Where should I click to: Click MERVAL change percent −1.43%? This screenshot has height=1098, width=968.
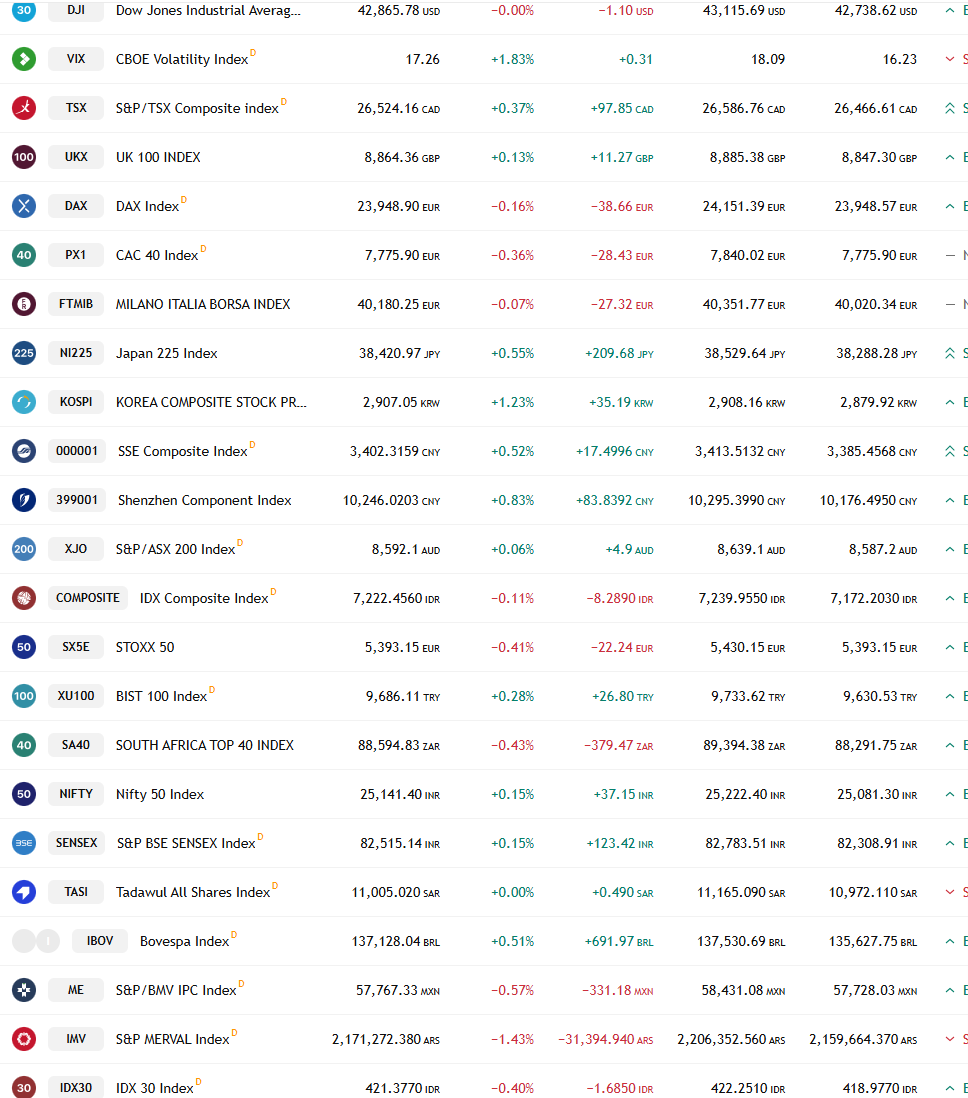tap(512, 1040)
